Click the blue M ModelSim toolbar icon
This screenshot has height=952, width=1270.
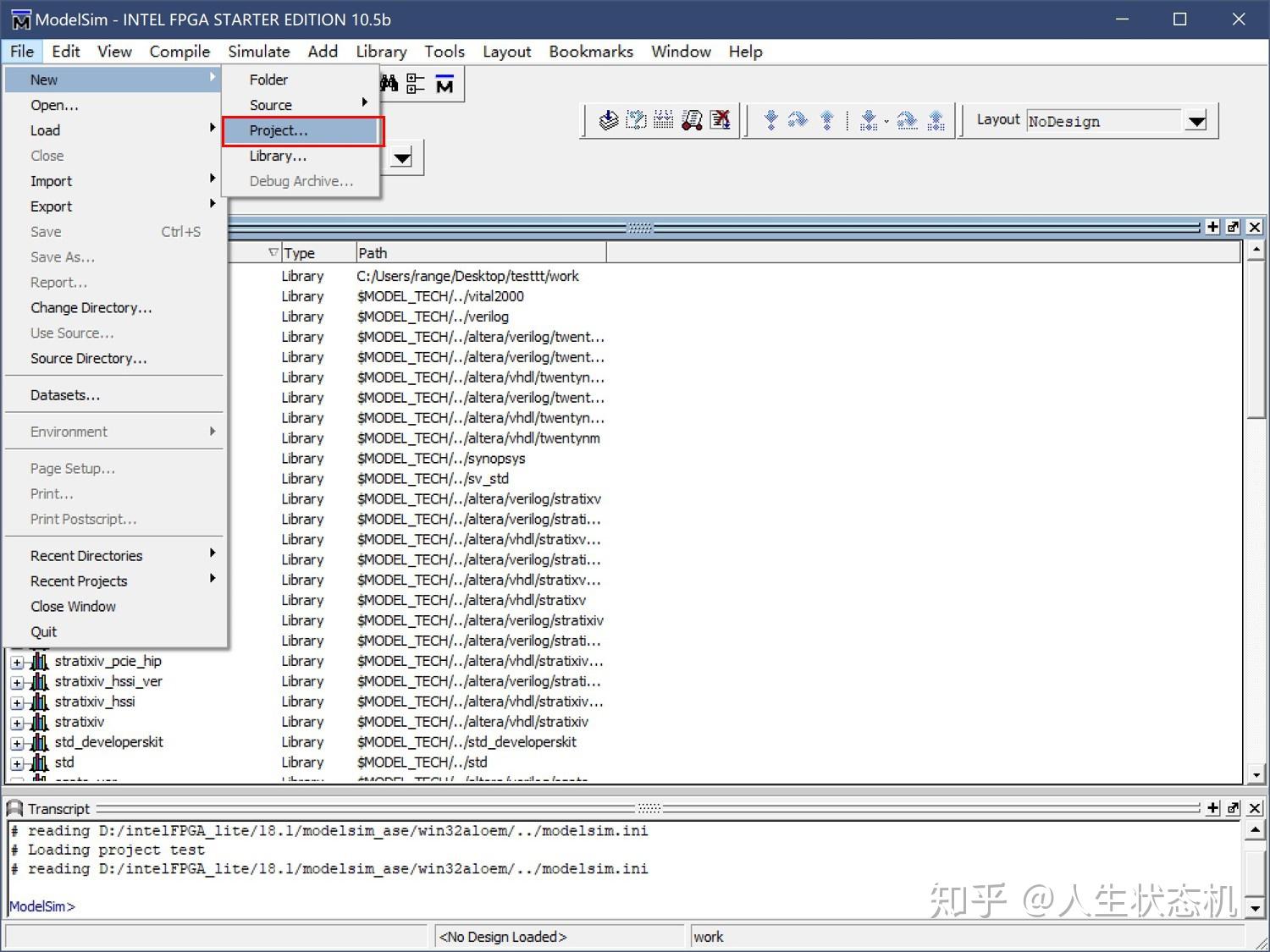pos(444,83)
